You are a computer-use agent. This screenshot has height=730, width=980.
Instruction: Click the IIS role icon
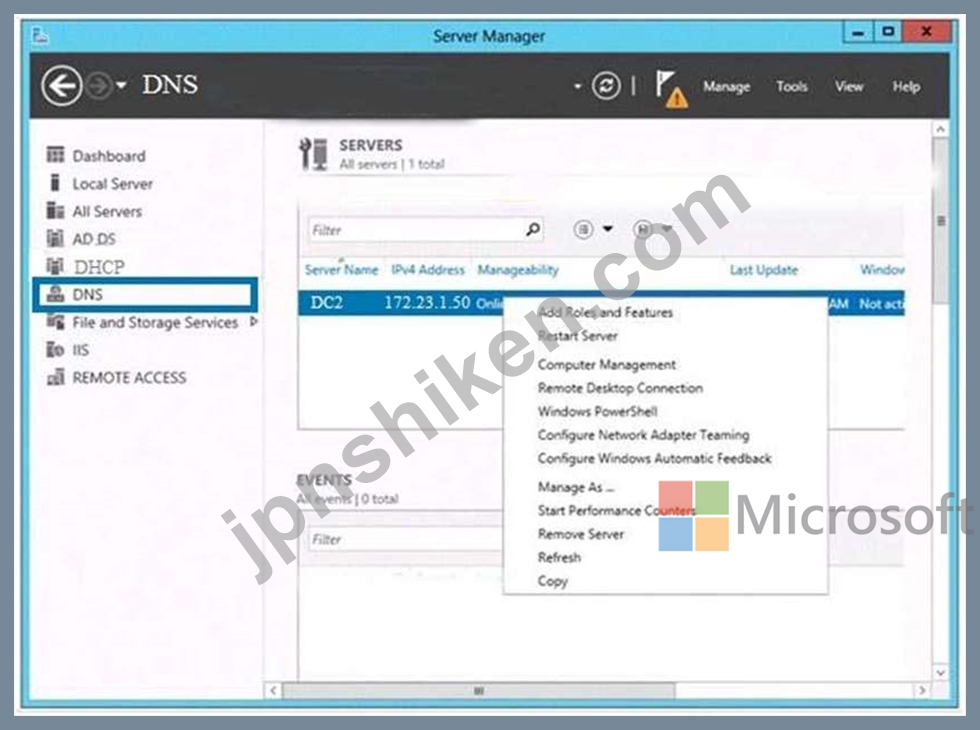[x=55, y=349]
